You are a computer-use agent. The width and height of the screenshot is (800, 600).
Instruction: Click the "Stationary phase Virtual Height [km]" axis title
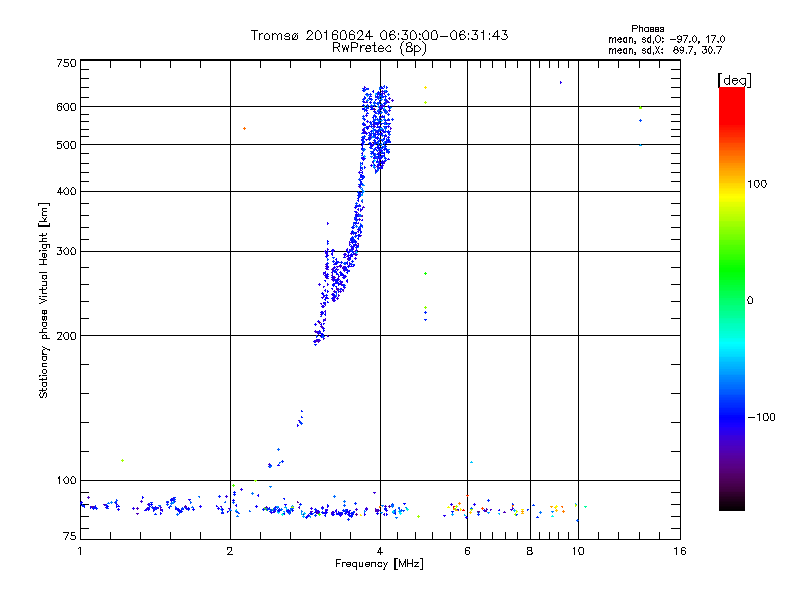(x=44, y=301)
